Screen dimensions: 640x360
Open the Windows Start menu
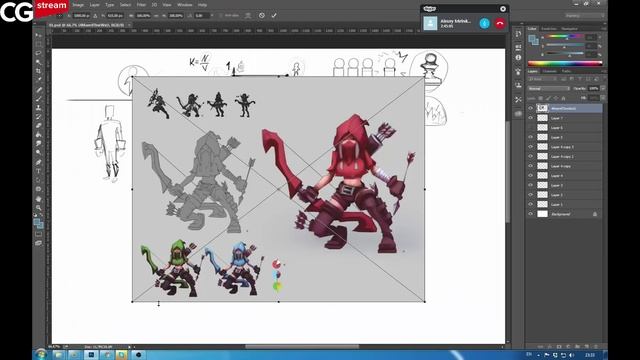click(41, 354)
